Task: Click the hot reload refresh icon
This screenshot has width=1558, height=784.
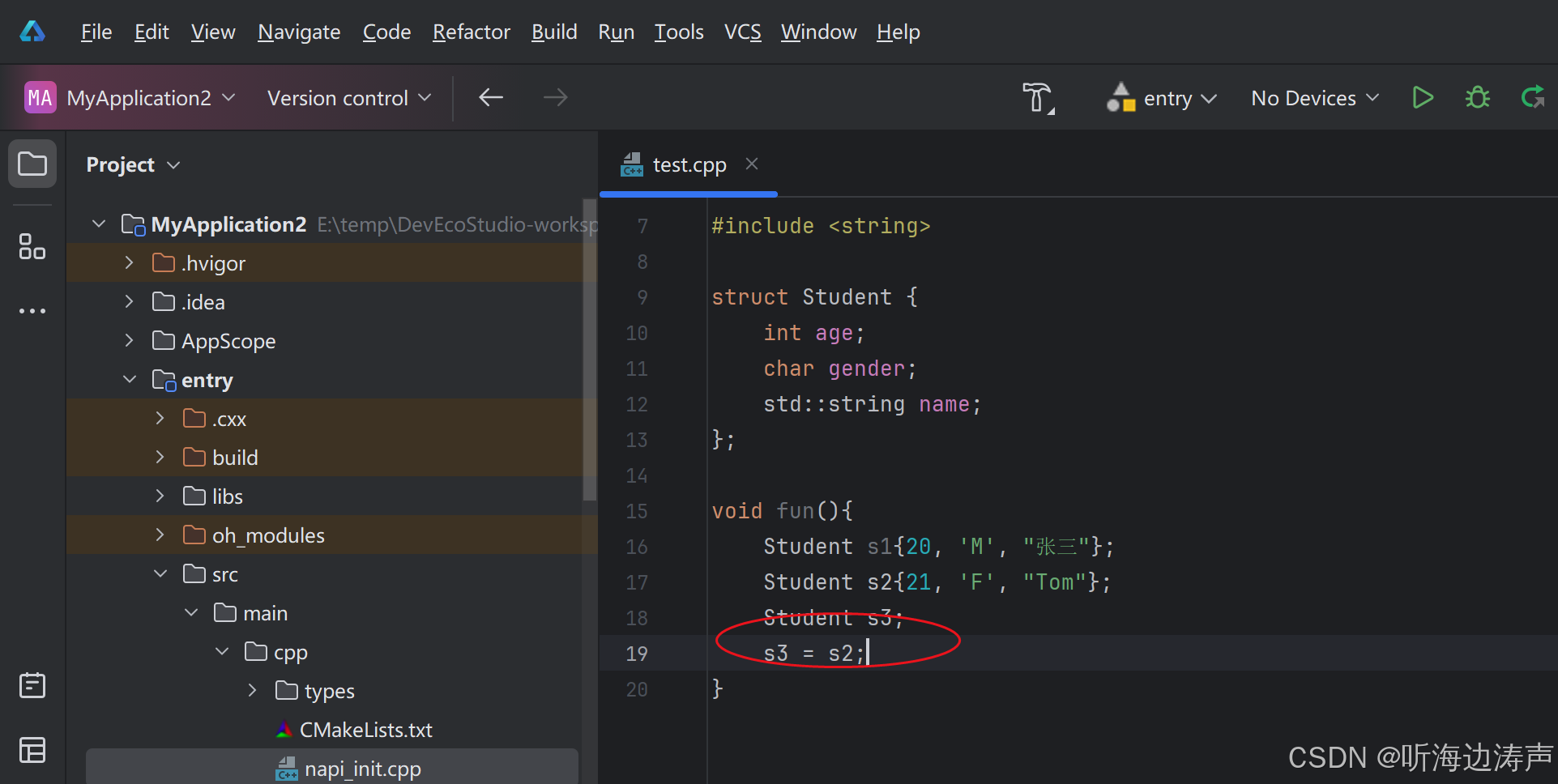Action: (1533, 98)
